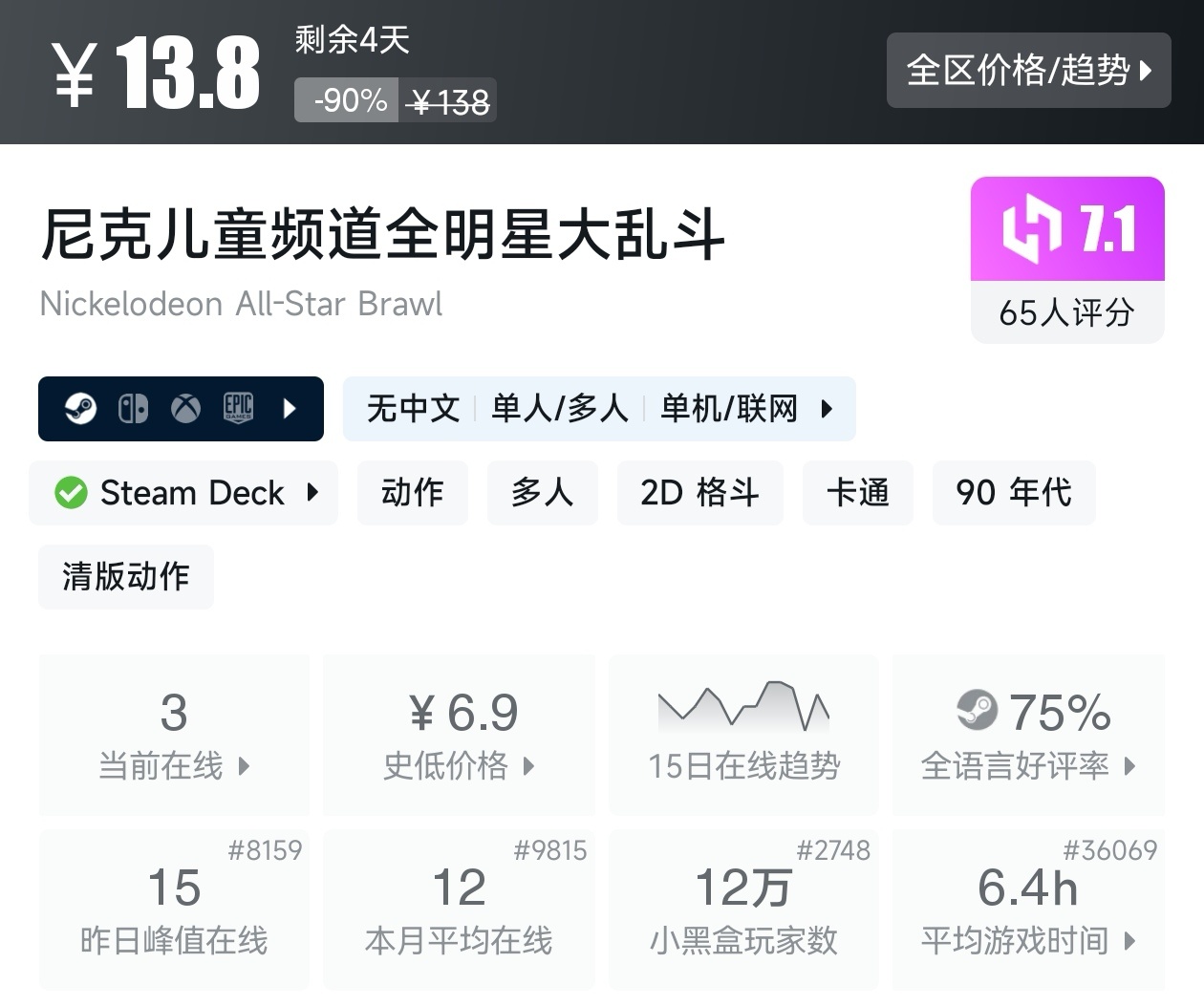Expand Steam Deck compatibility details arrow
Image resolution: width=1204 pixels, height=1006 pixels.
click(312, 493)
